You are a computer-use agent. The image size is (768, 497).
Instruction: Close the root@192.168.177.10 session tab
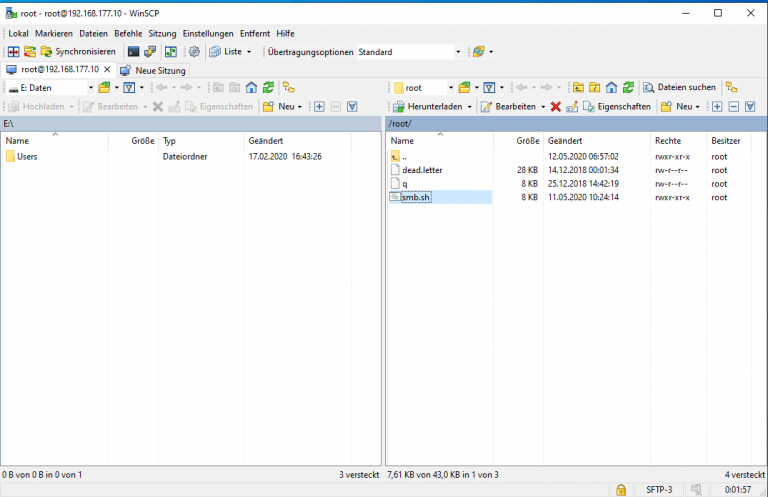(107, 70)
